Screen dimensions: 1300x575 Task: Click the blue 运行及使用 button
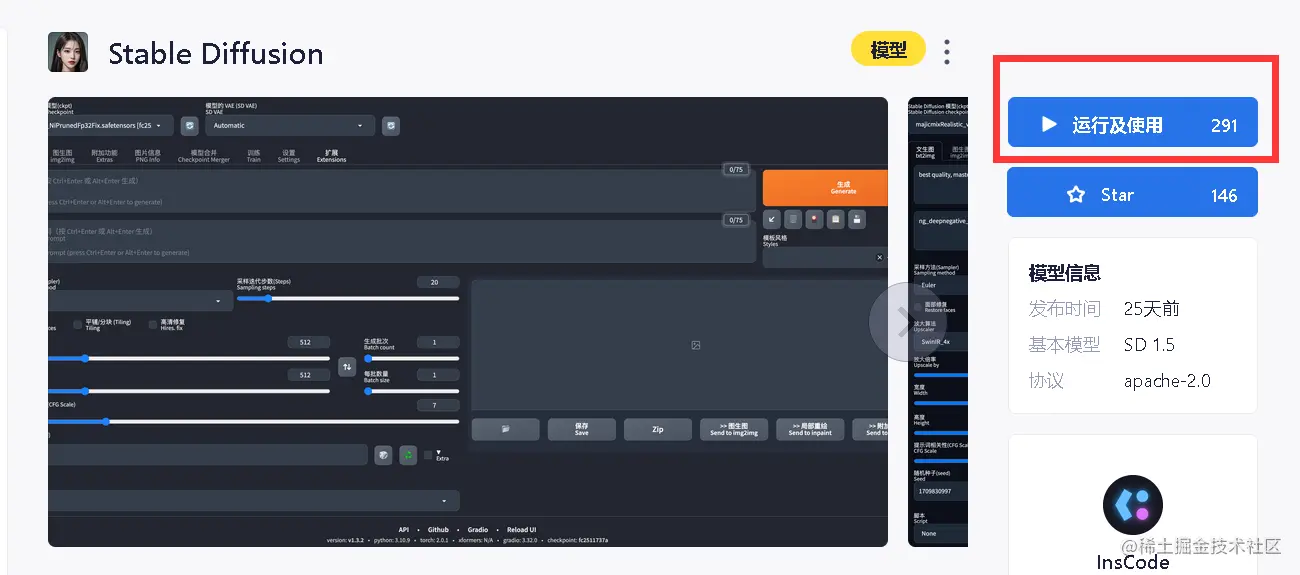1132,122
